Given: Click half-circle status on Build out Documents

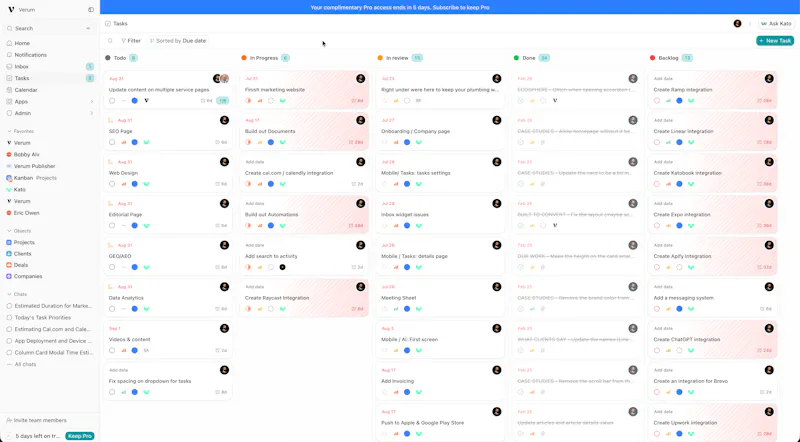Looking at the screenshot, I should click(x=248, y=142).
